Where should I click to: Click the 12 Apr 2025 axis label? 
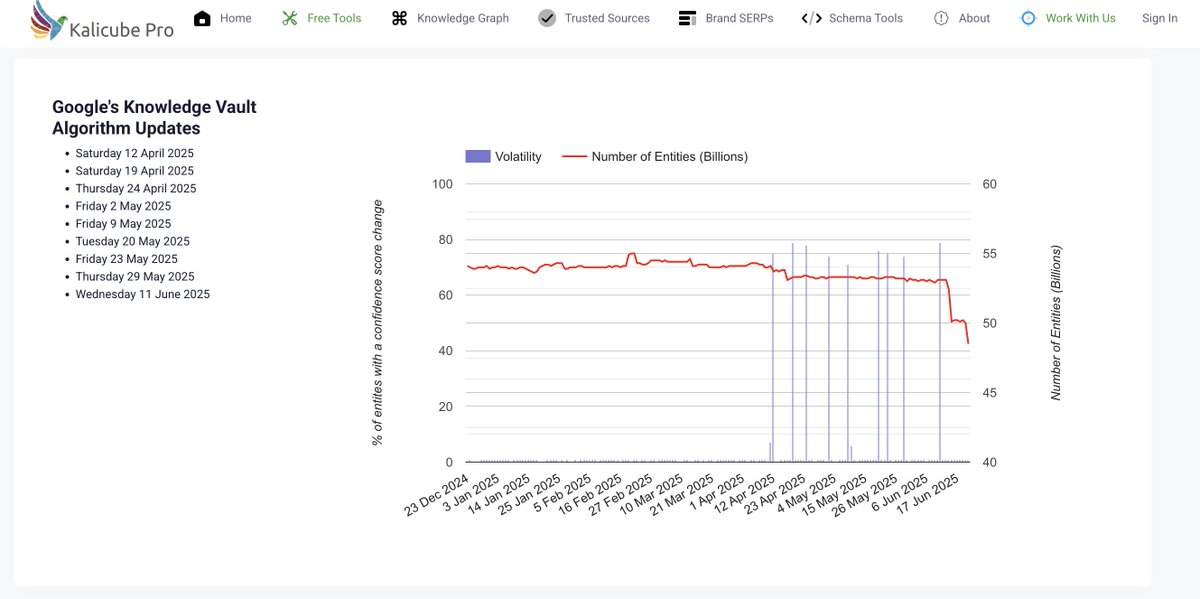pos(747,493)
